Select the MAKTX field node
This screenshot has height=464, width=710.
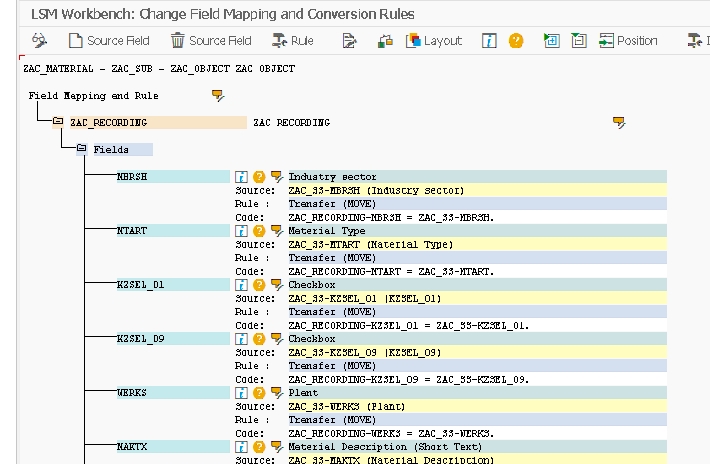coord(173,447)
